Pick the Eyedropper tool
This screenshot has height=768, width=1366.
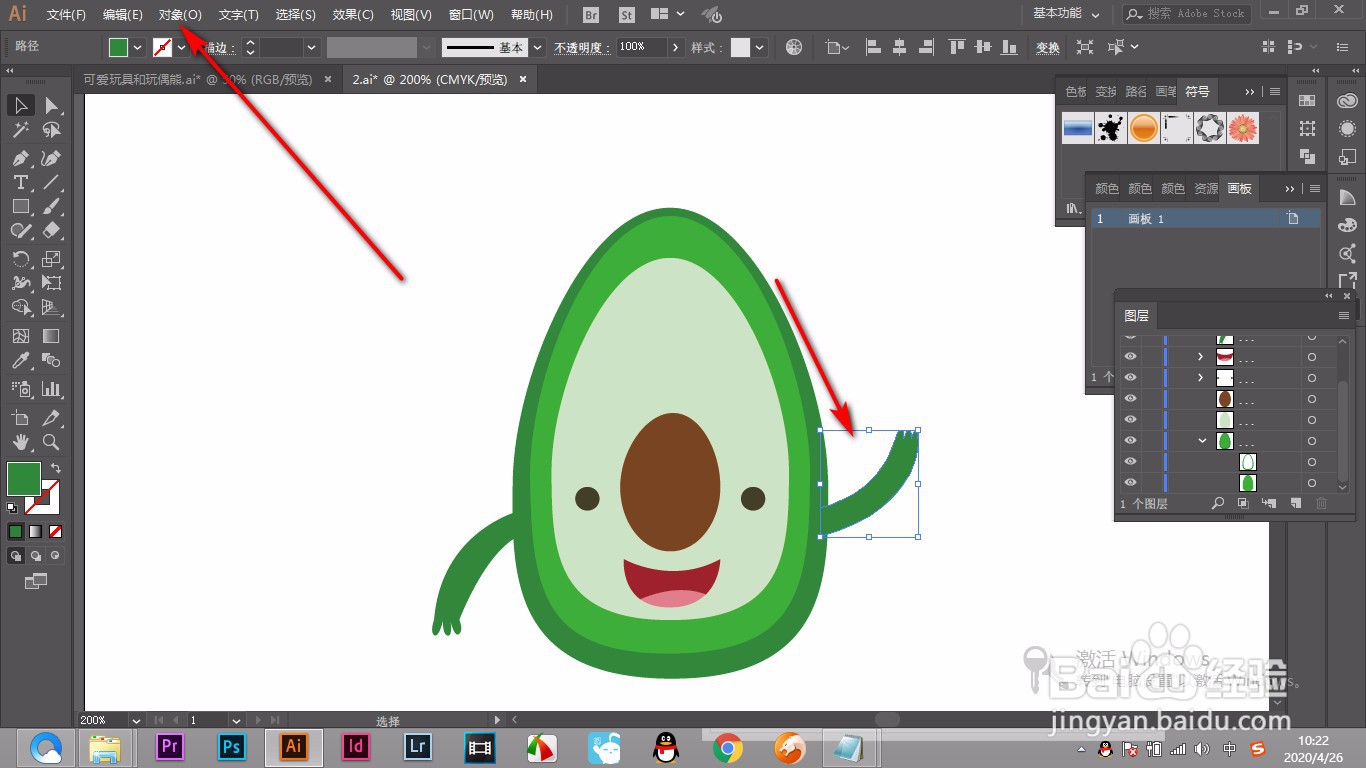[x=20, y=361]
